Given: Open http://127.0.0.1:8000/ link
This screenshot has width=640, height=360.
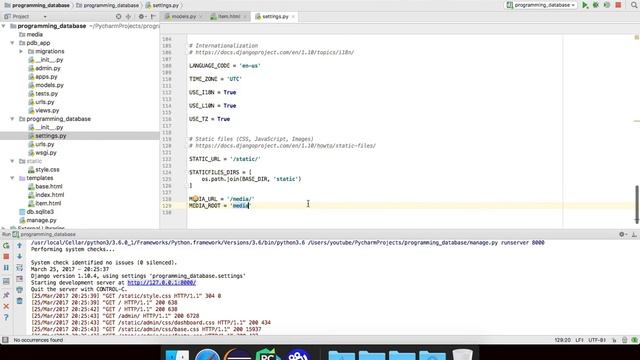Looking at the screenshot, I should 162,282.
